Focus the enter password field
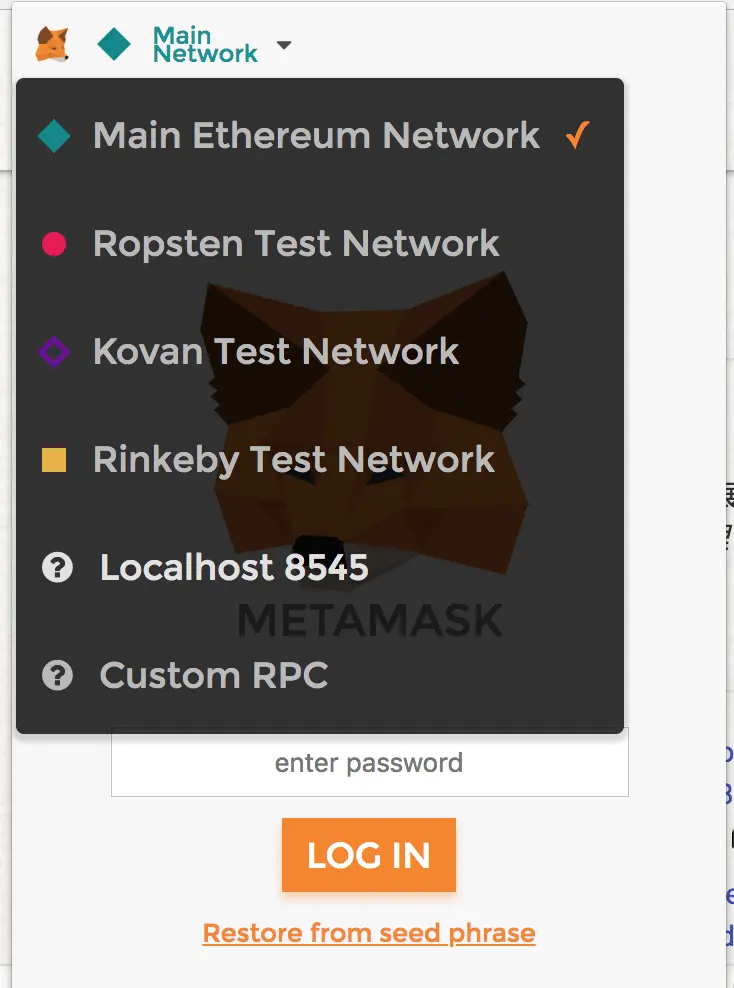Screen dimensions: 734x988 click(x=369, y=763)
